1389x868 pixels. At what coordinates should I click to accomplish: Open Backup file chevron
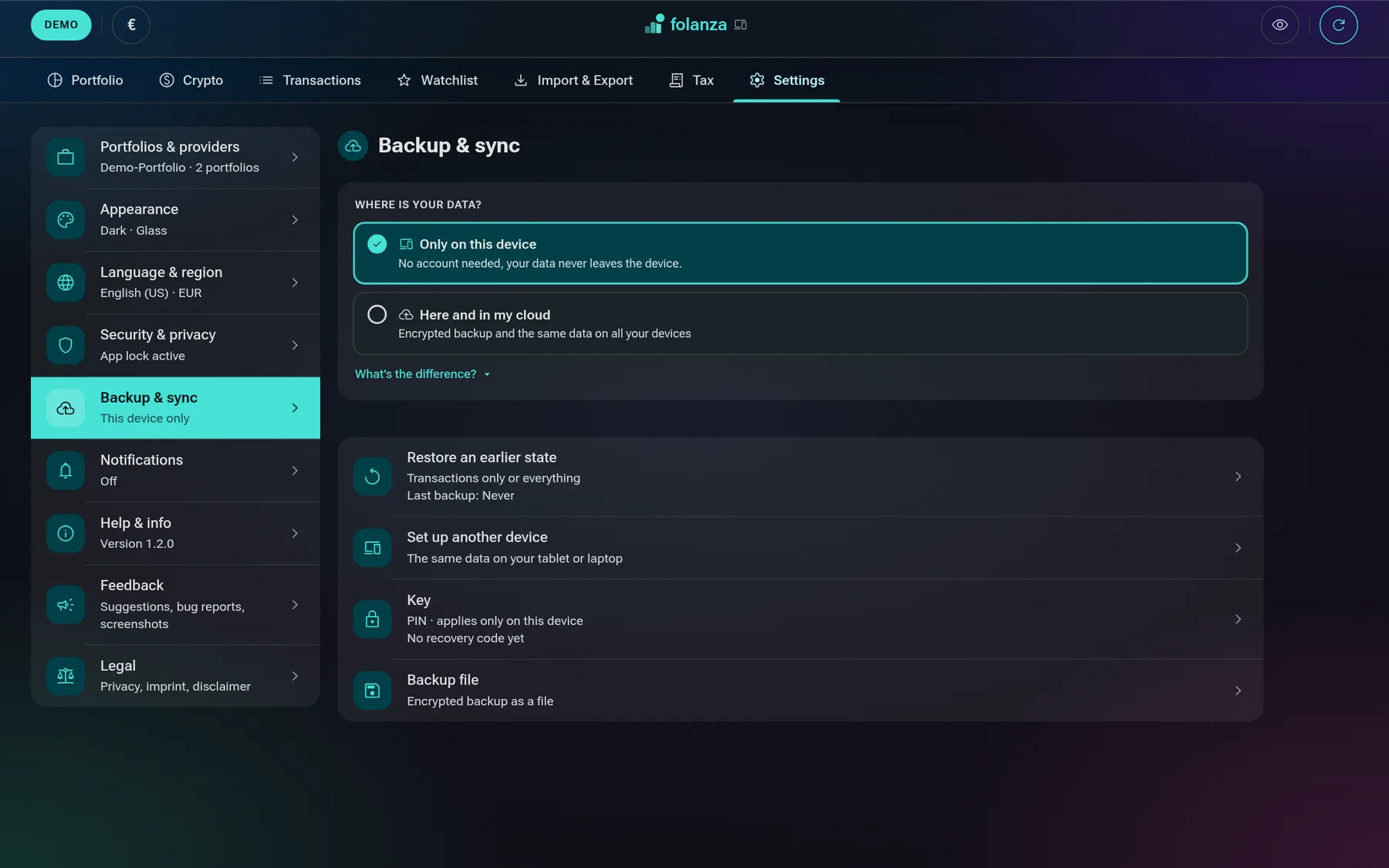click(1238, 691)
